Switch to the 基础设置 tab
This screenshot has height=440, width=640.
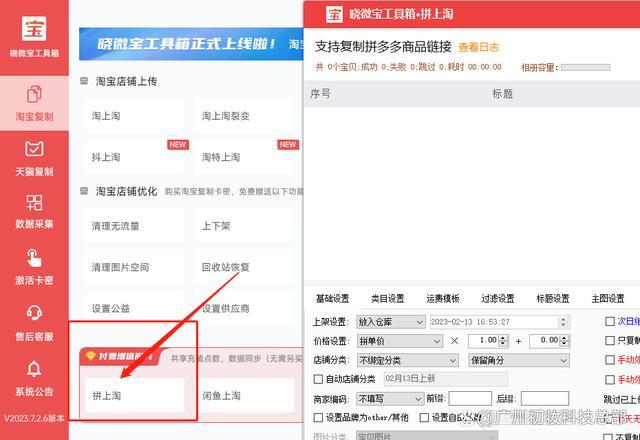pyautogui.click(x=333, y=298)
